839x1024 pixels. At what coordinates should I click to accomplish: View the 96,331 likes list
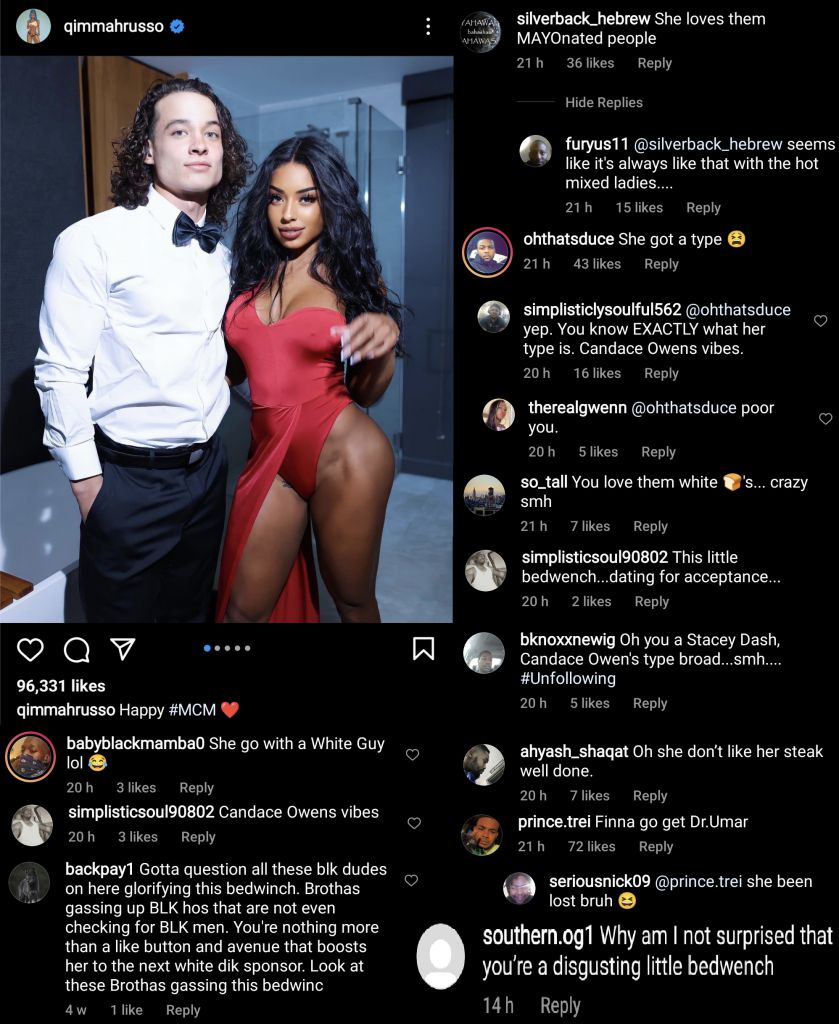(x=61, y=686)
